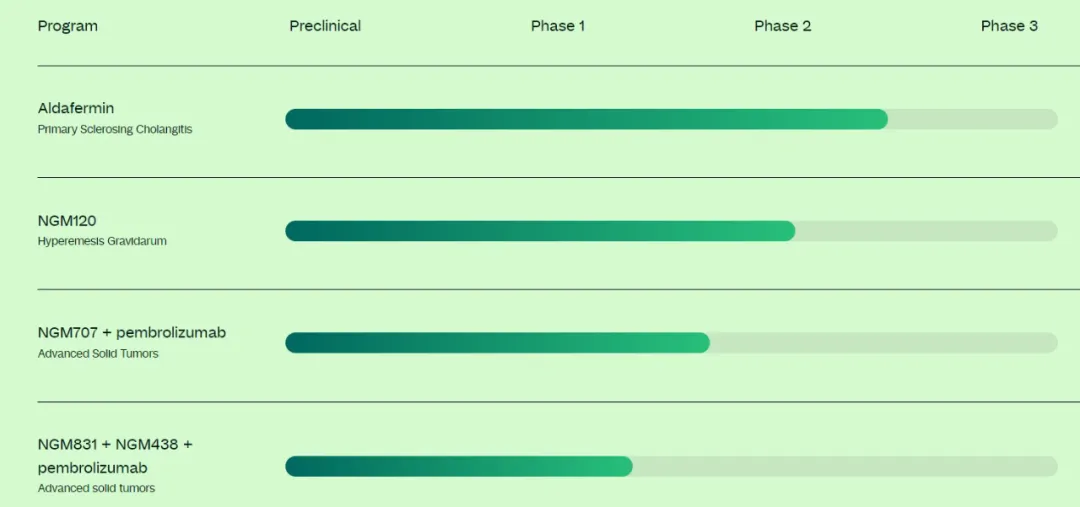Select the Preclinical stage header
The width and height of the screenshot is (1080, 507).
point(325,26)
